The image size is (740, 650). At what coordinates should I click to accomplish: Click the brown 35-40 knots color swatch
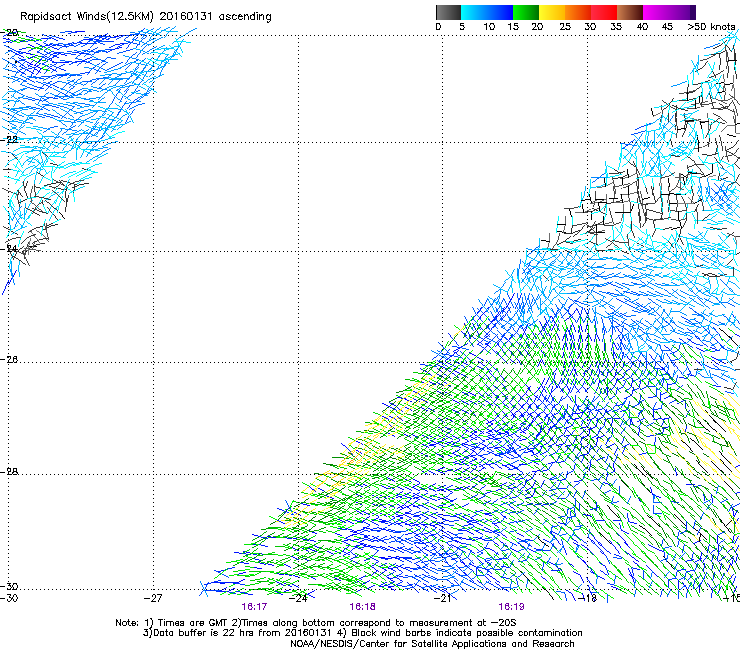pyautogui.click(x=630, y=12)
